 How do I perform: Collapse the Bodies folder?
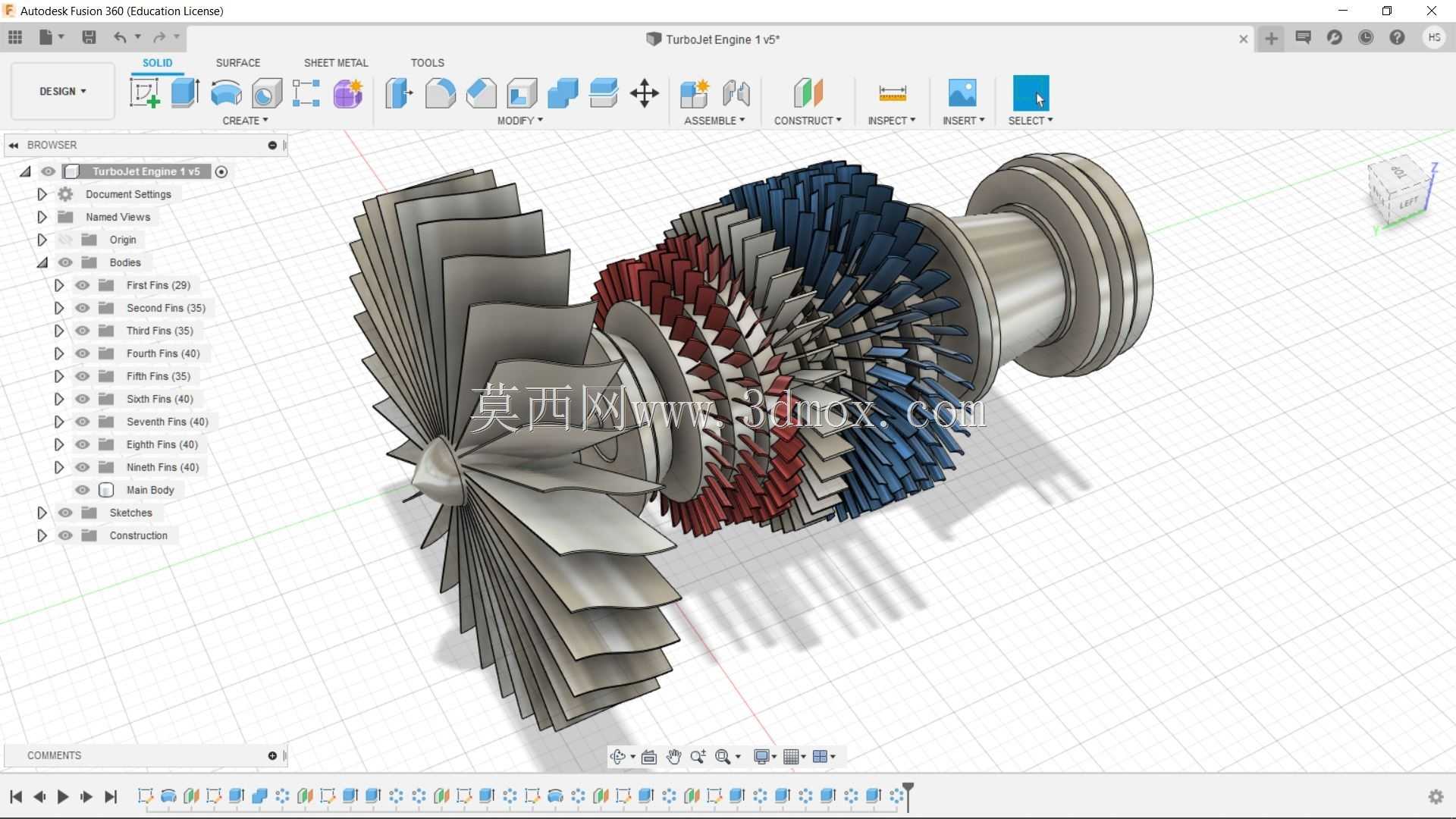tap(42, 262)
